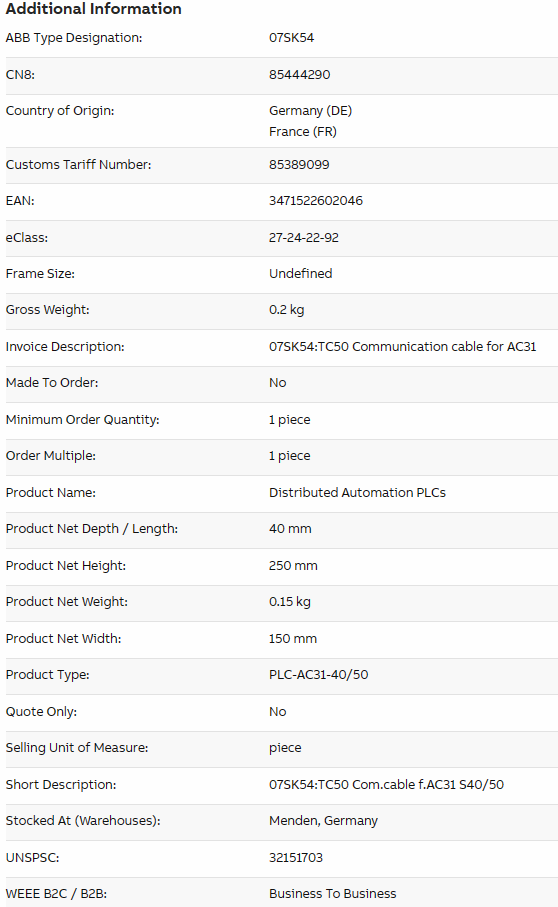Select the eClass code 27-24-22-92
This screenshot has height=907, width=558.
click(304, 238)
